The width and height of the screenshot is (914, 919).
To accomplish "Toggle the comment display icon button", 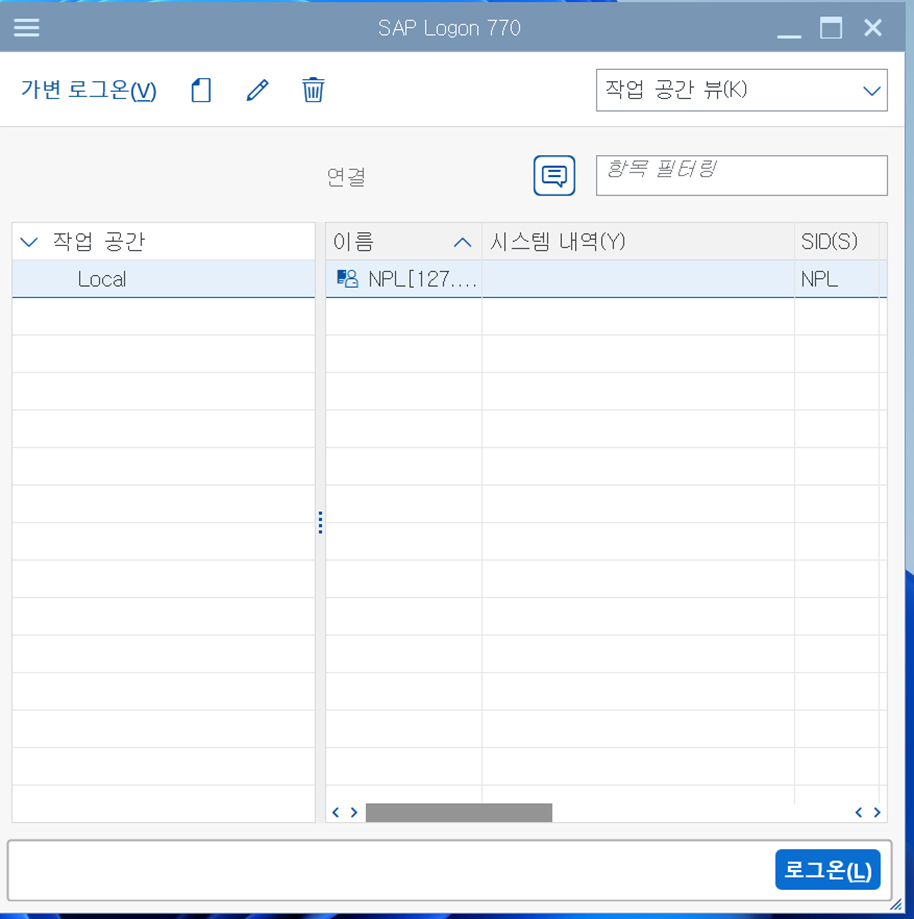I will [554, 175].
